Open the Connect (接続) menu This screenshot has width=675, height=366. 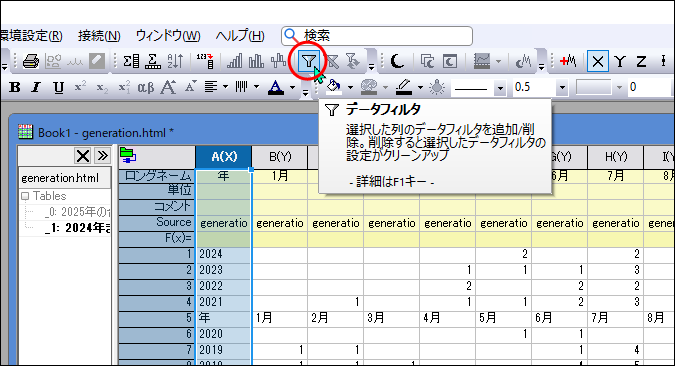99,36
